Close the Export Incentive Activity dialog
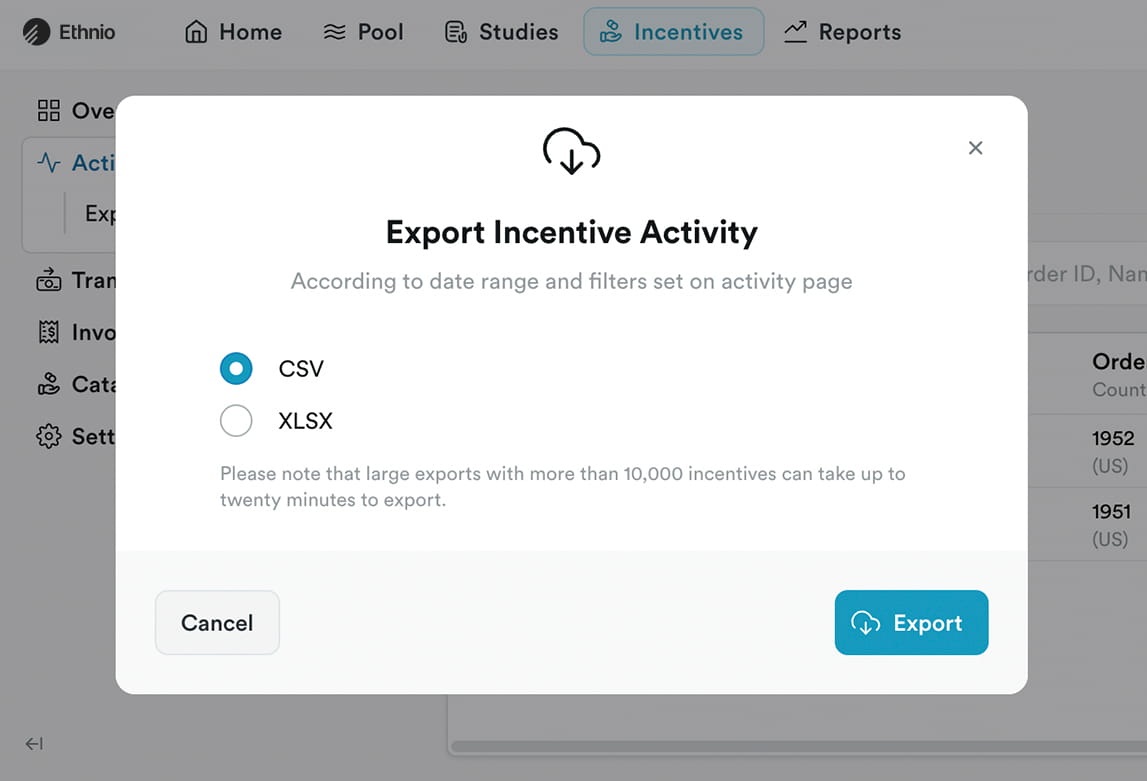This screenshot has width=1147, height=781. pyautogui.click(x=975, y=148)
